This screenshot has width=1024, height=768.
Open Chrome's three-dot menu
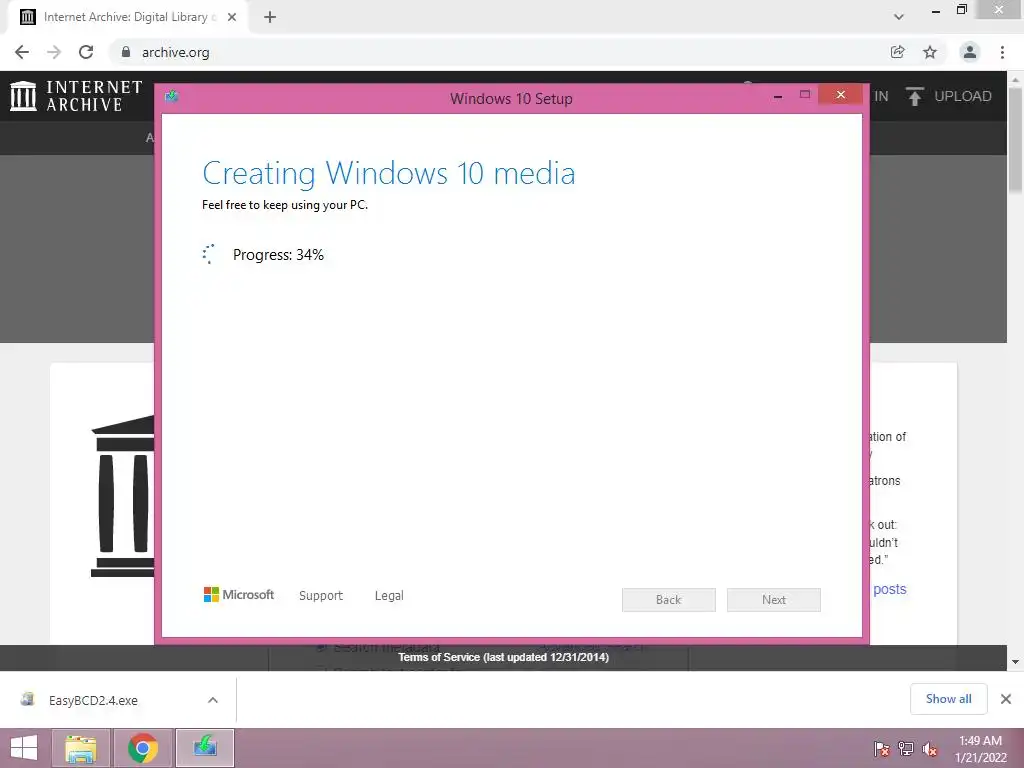[x=1002, y=52]
